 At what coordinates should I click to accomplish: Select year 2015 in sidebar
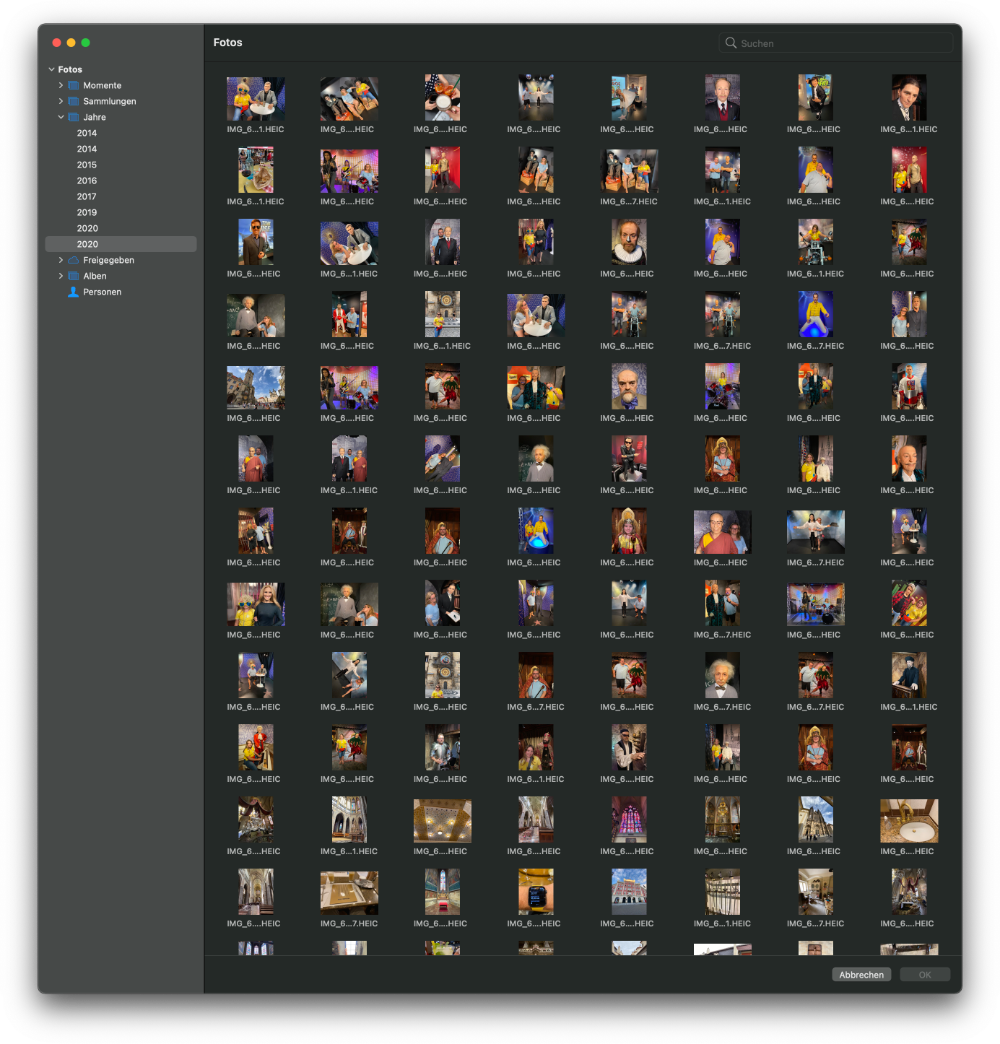87,165
